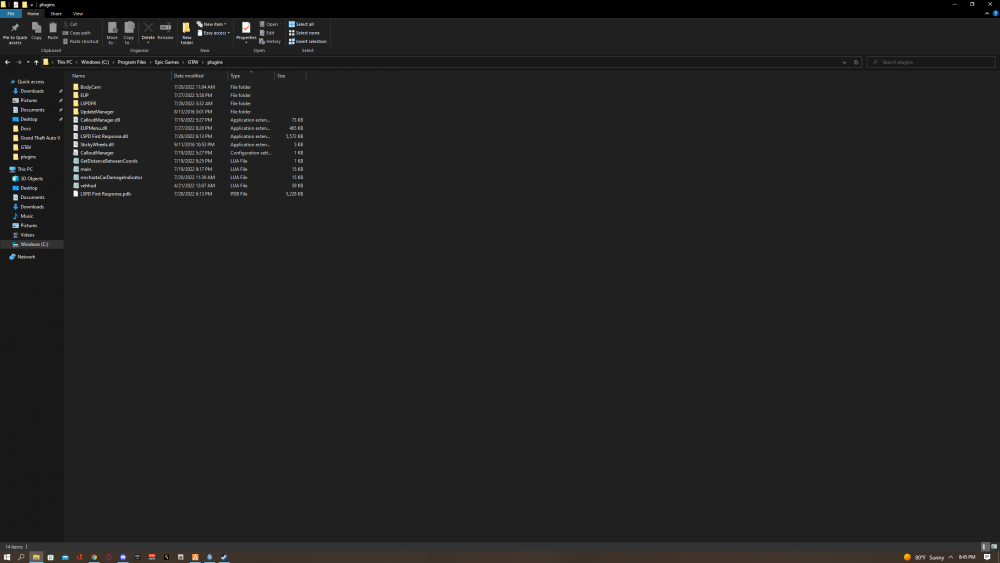Sort by Size column header

pos(290,76)
